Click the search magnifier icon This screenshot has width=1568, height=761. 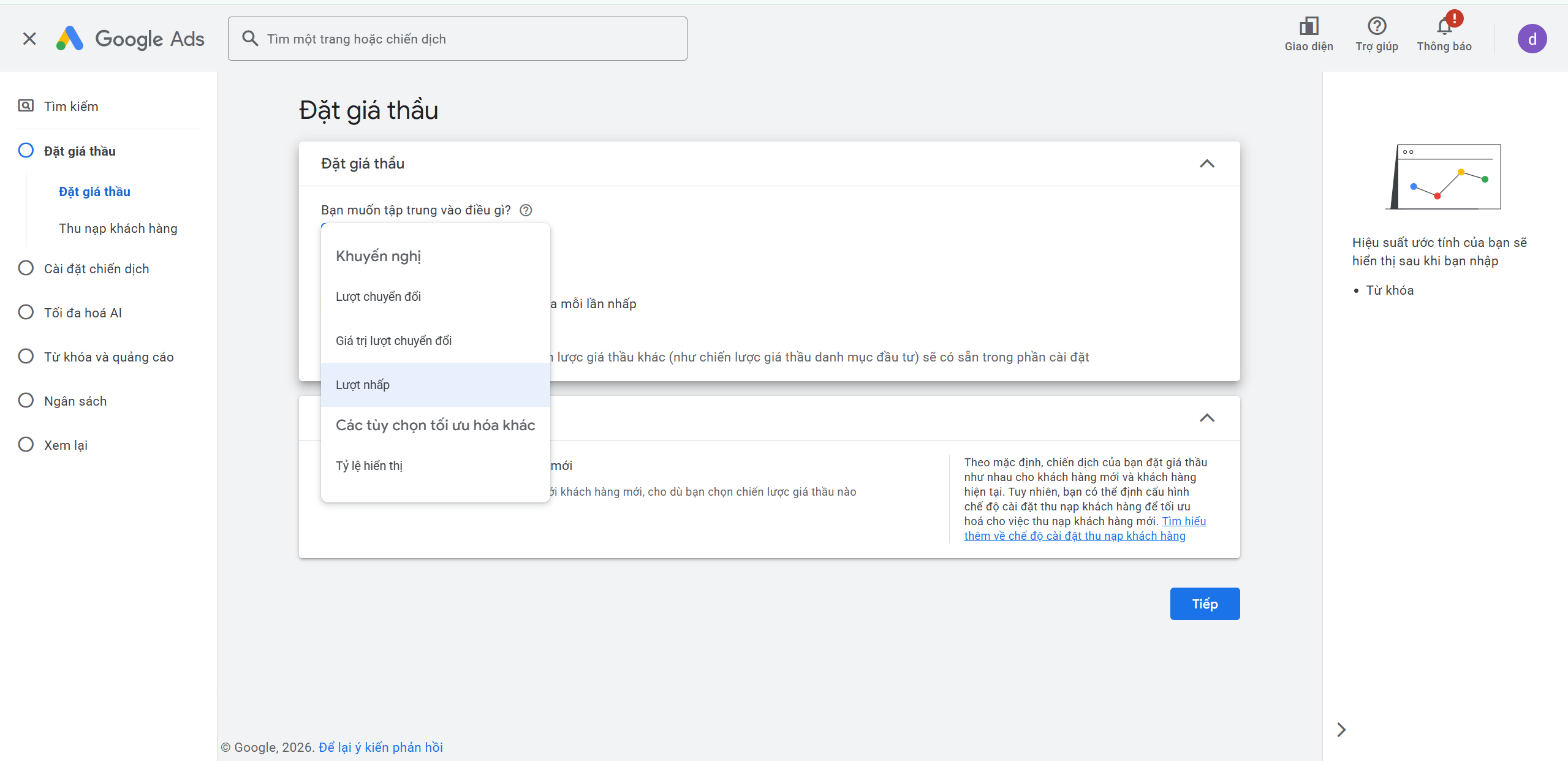tap(249, 39)
